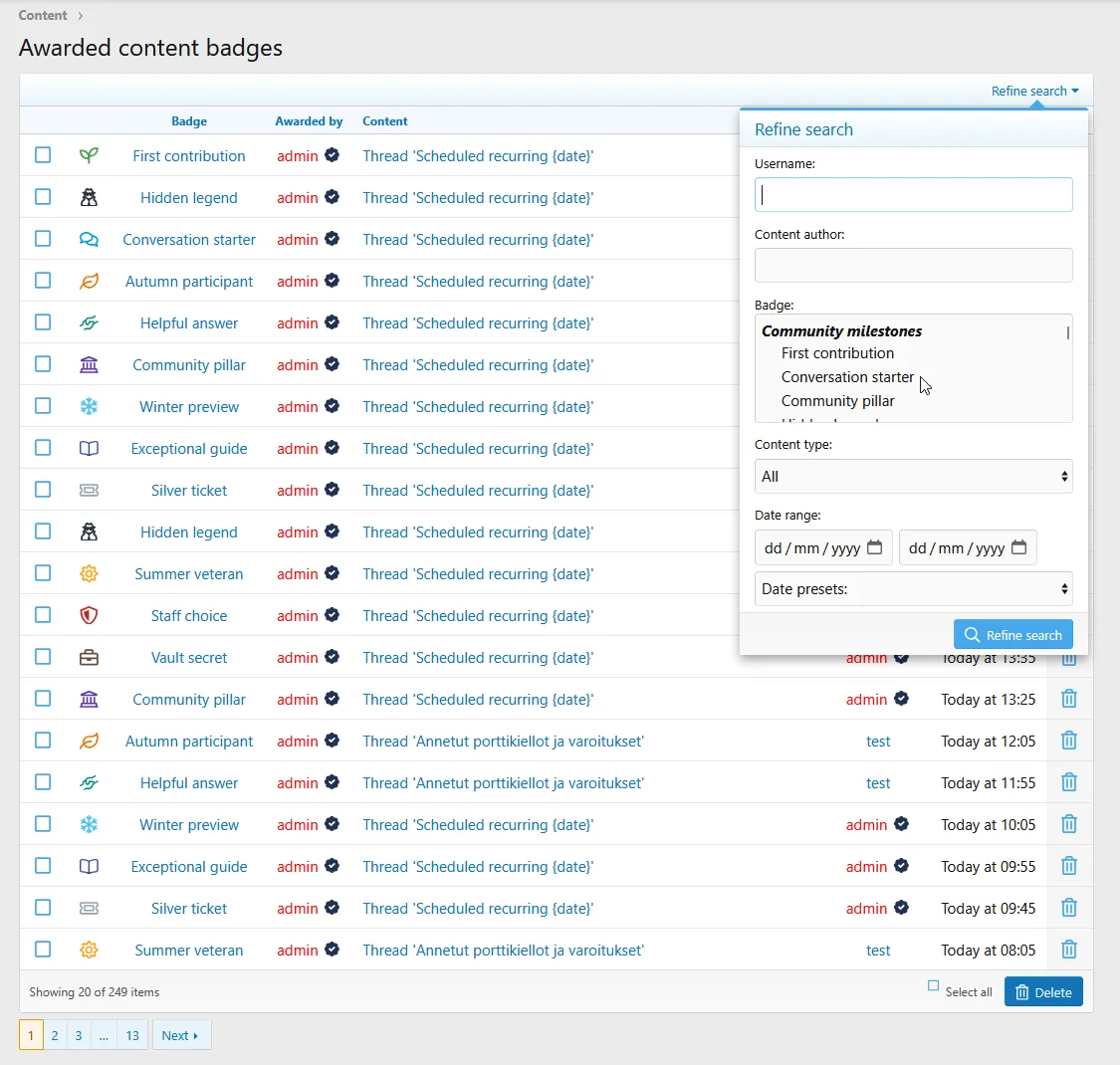1120x1065 pixels.
Task: Tick the checkbox for Today at 12:05 Autumn participant row
Action: coord(43,741)
